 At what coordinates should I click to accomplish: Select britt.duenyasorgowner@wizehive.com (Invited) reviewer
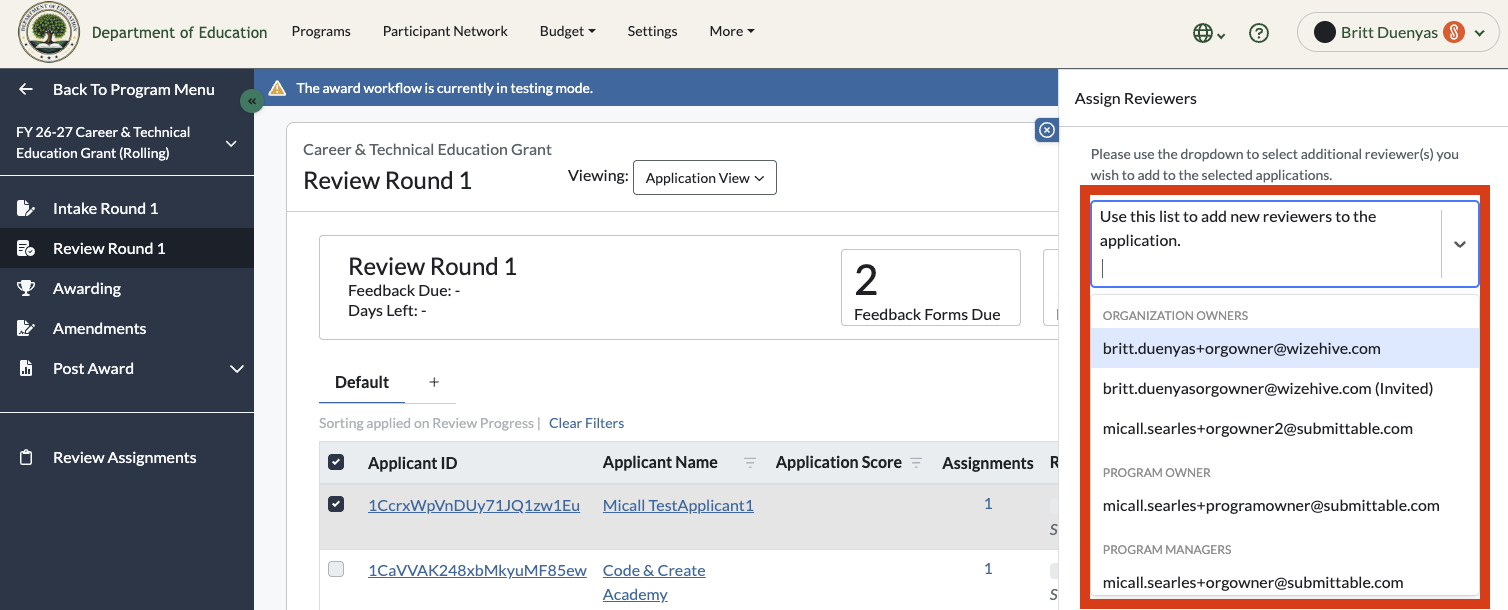pyautogui.click(x=1285, y=388)
